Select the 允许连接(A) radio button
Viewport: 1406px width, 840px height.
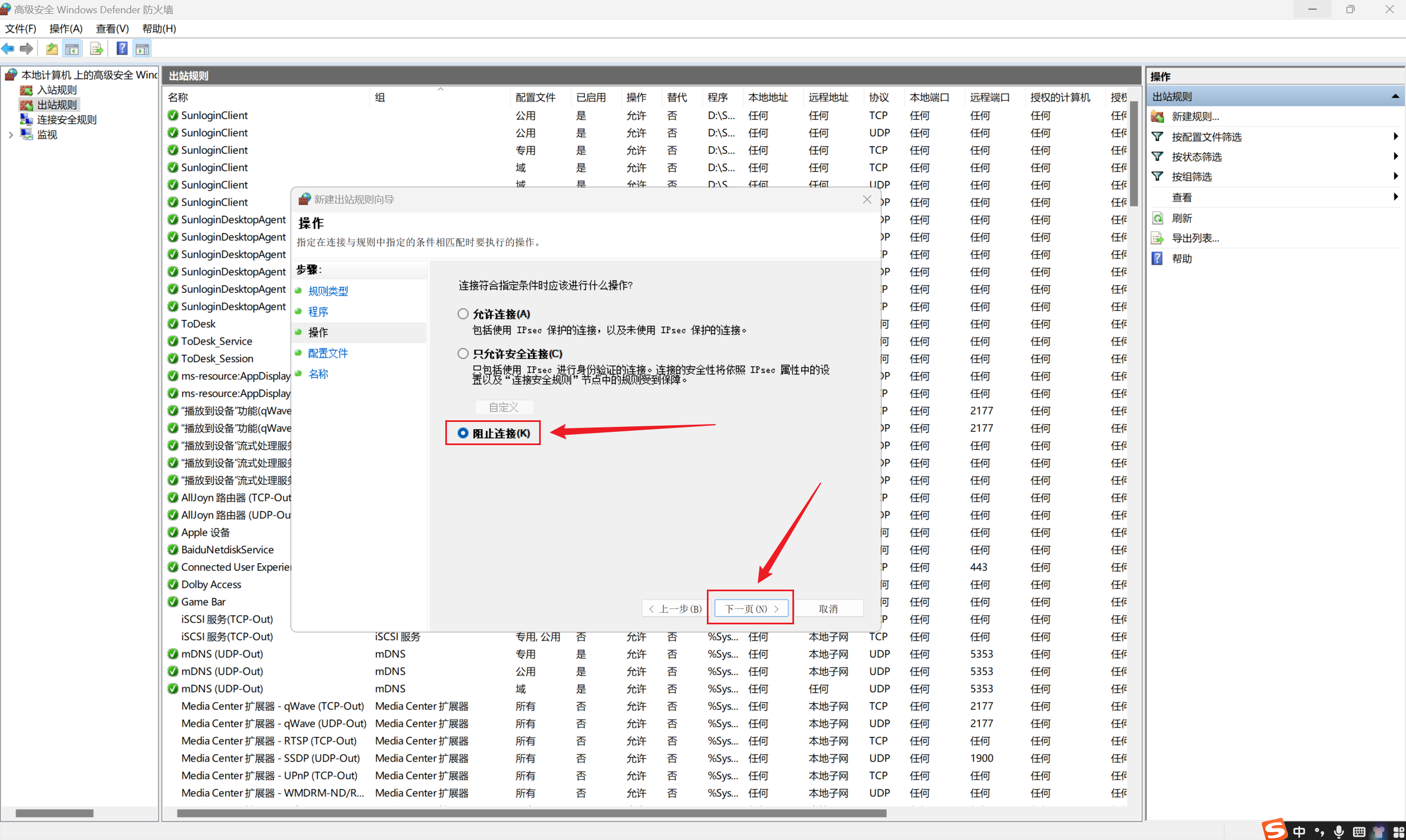point(463,314)
